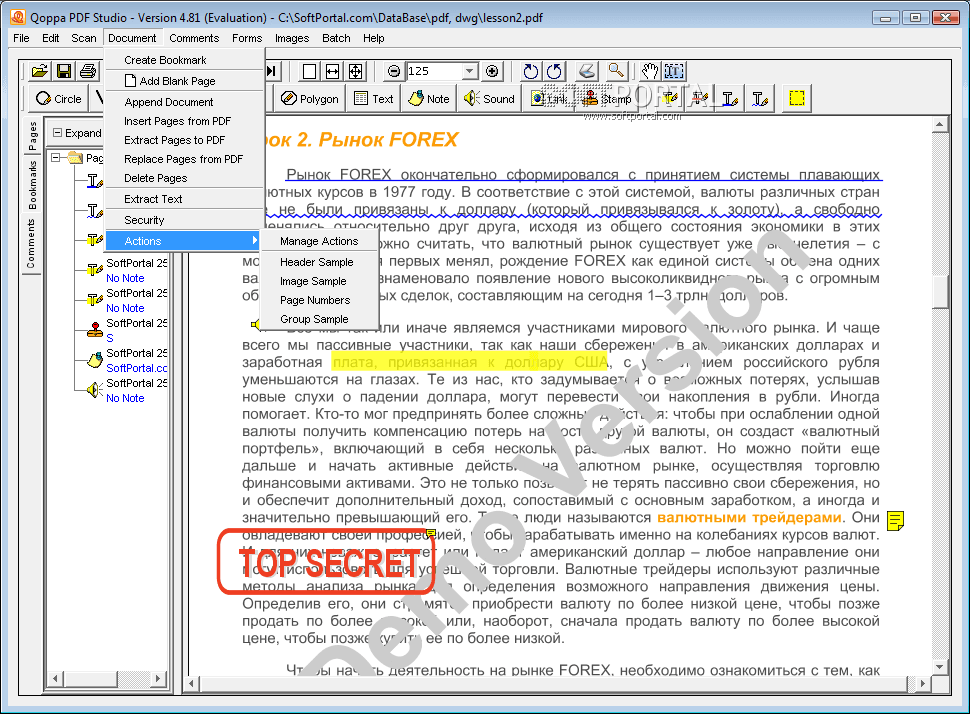Image resolution: width=970 pixels, height=714 pixels.
Task: Select the Stamp annotation tool
Action: click(x=607, y=98)
